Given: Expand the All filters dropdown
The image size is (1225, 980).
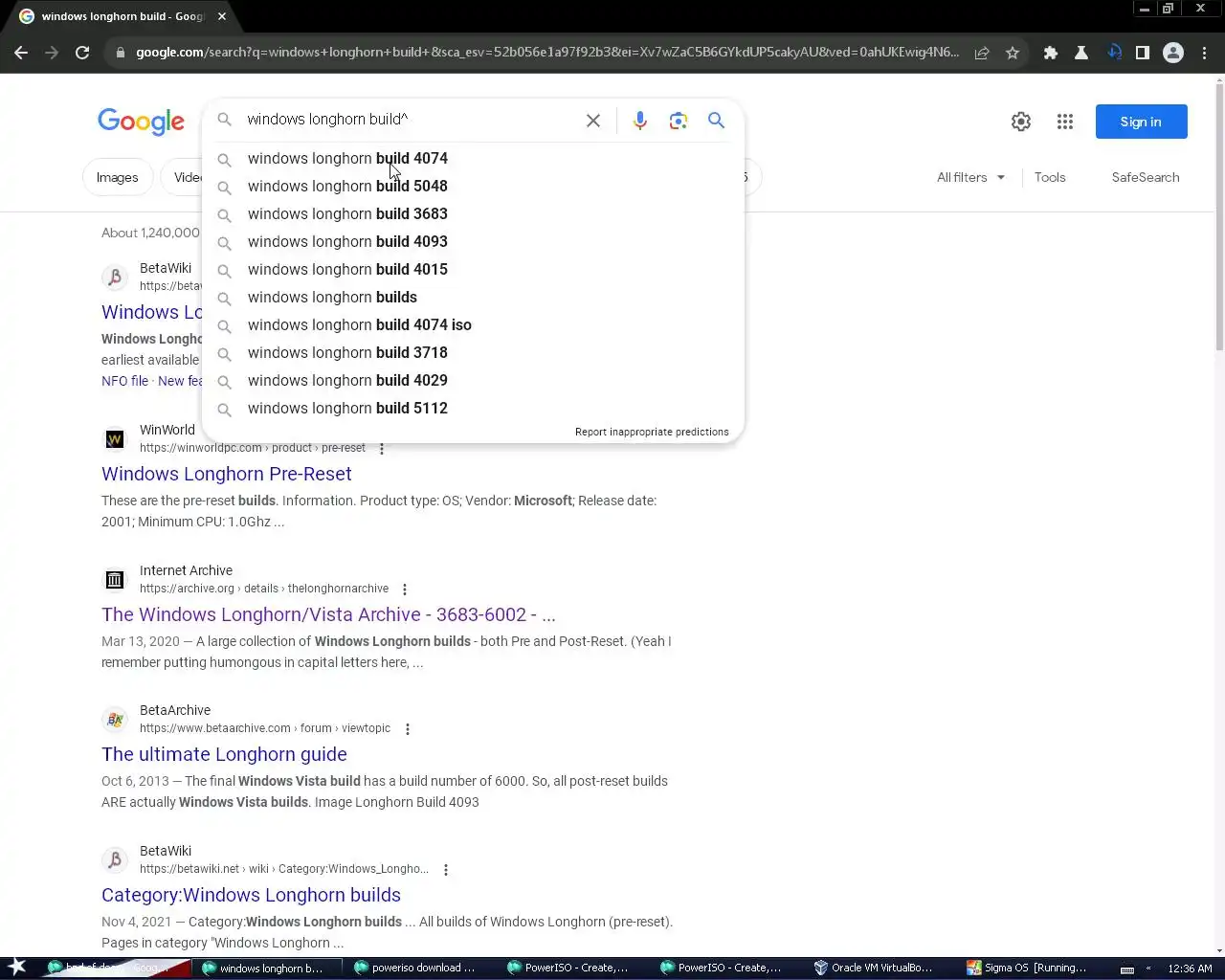Looking at the screenshot, I should point(970,177).
